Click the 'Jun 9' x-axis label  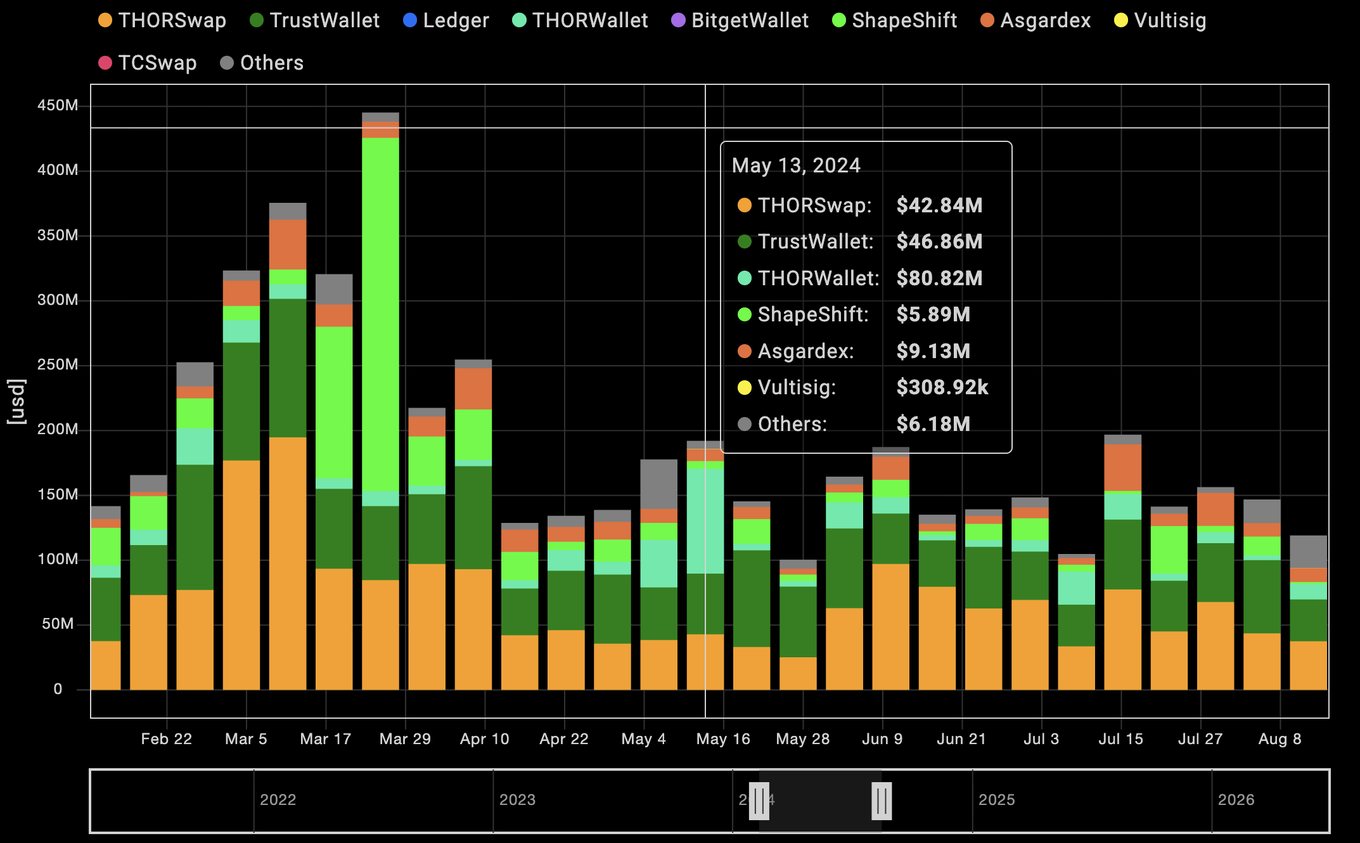click(x=882, y=739)
